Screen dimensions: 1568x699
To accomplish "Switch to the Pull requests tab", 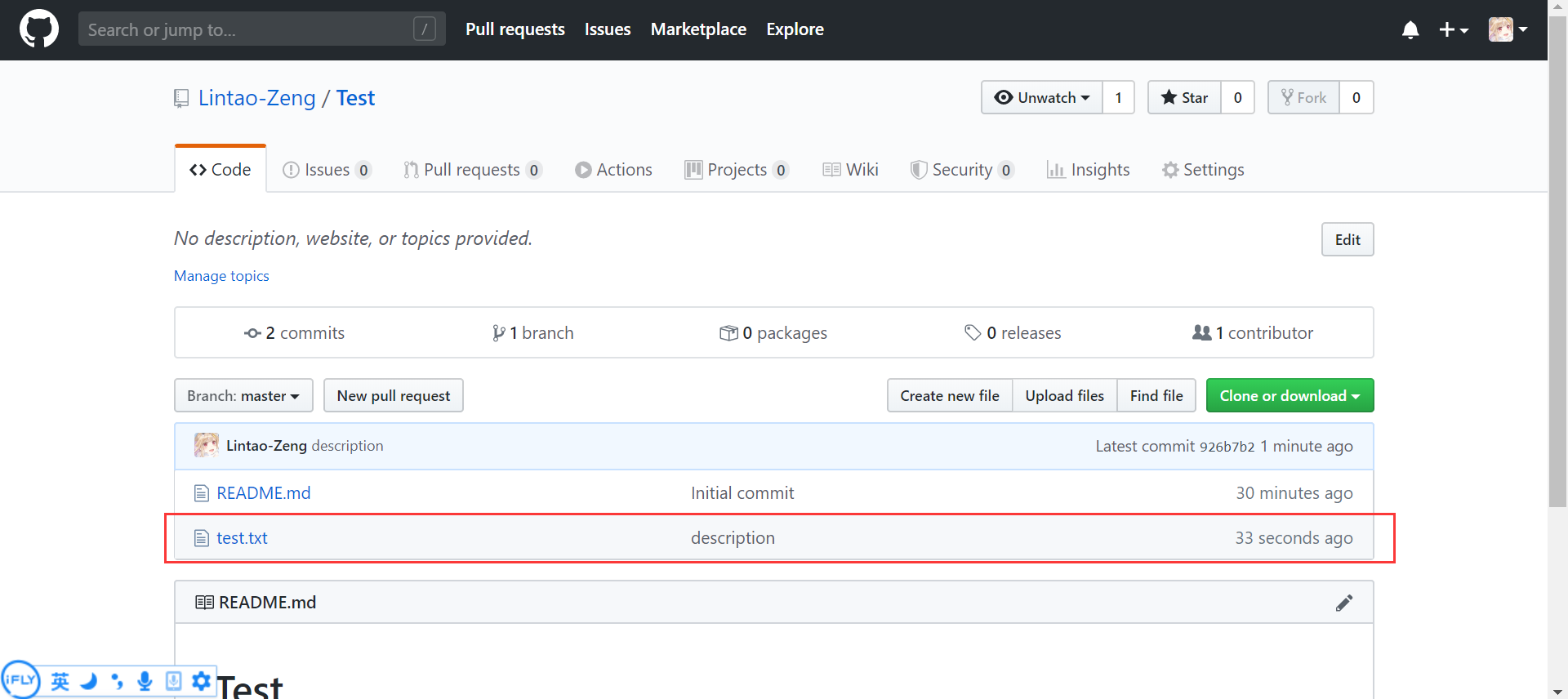I will coord(473,169).
